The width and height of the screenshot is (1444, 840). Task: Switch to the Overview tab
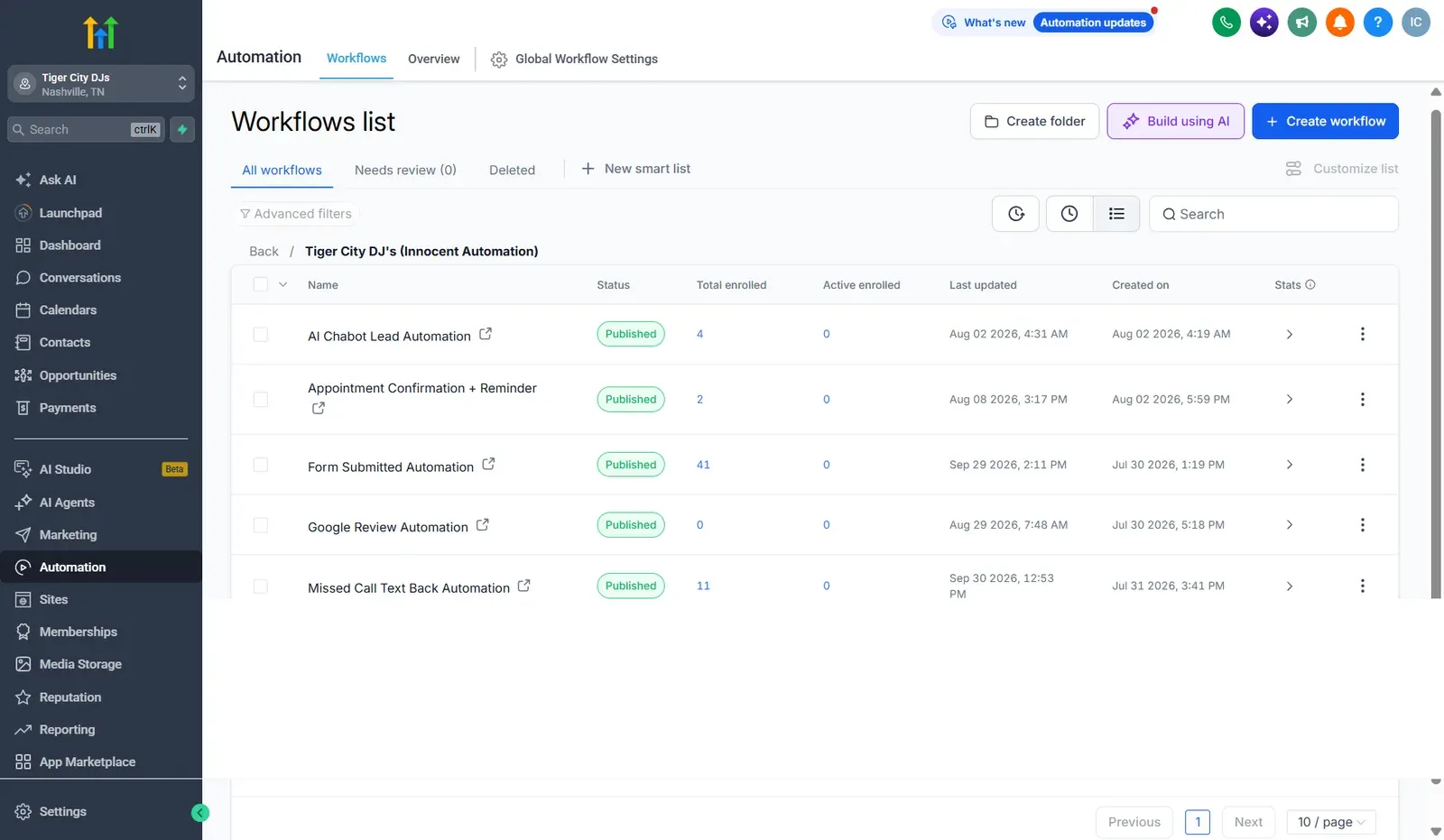click(x=433, y=60)
